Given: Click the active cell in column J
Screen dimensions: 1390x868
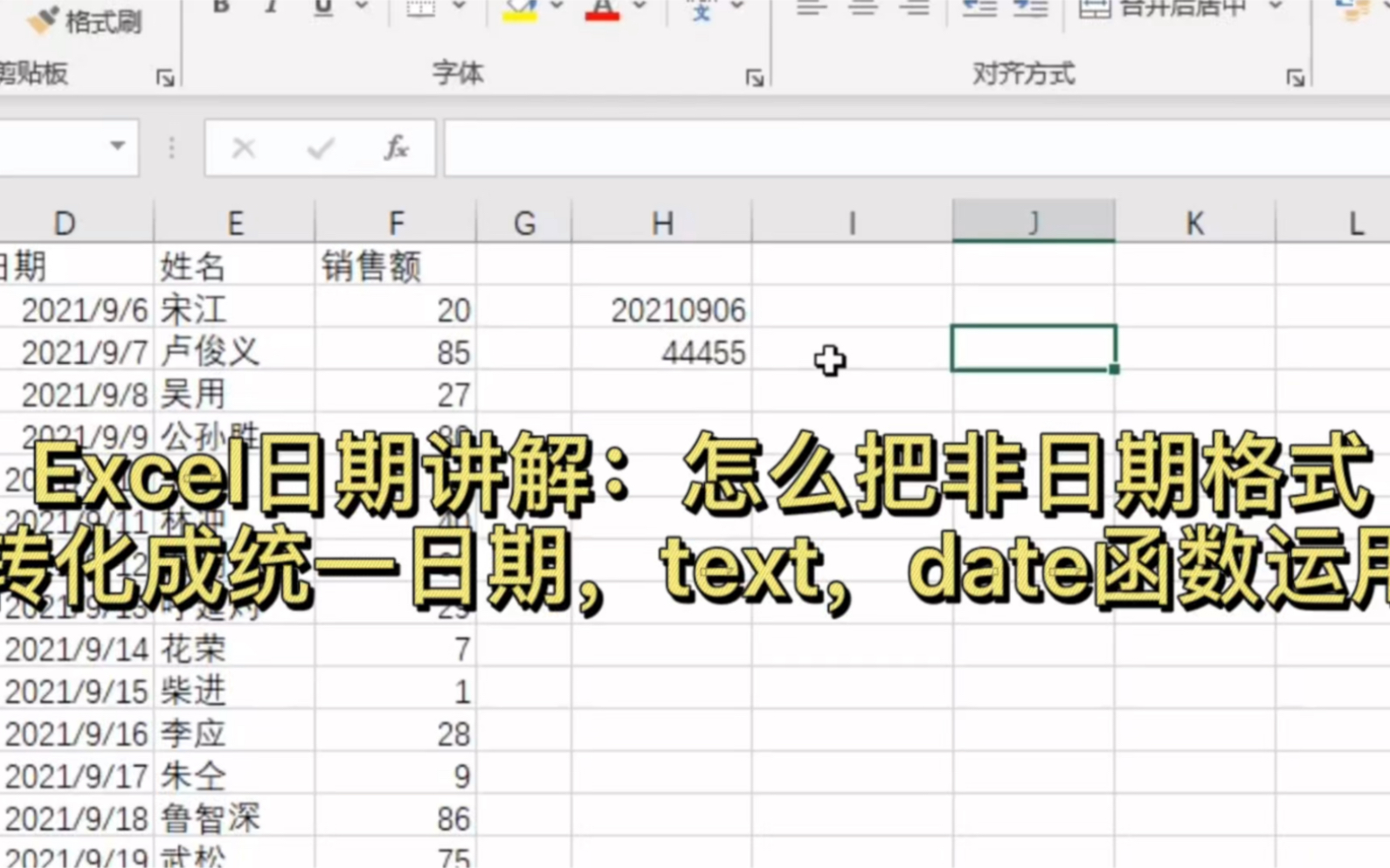Looking at the screenshot, I should click(1034, 348).
